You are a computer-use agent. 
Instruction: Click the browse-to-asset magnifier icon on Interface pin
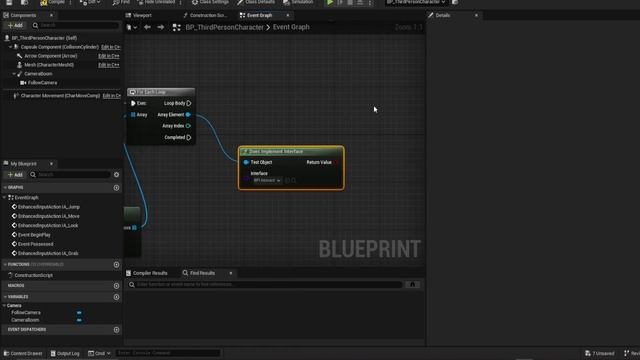tap(293, 180)
